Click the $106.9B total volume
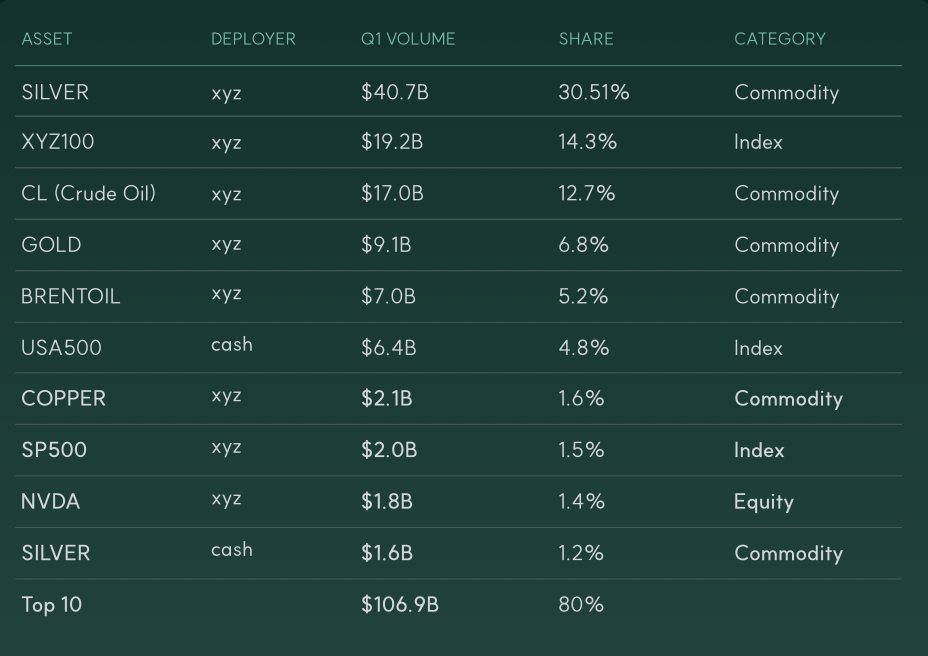Screen dimensions: 928x656 tap(399, 604)
